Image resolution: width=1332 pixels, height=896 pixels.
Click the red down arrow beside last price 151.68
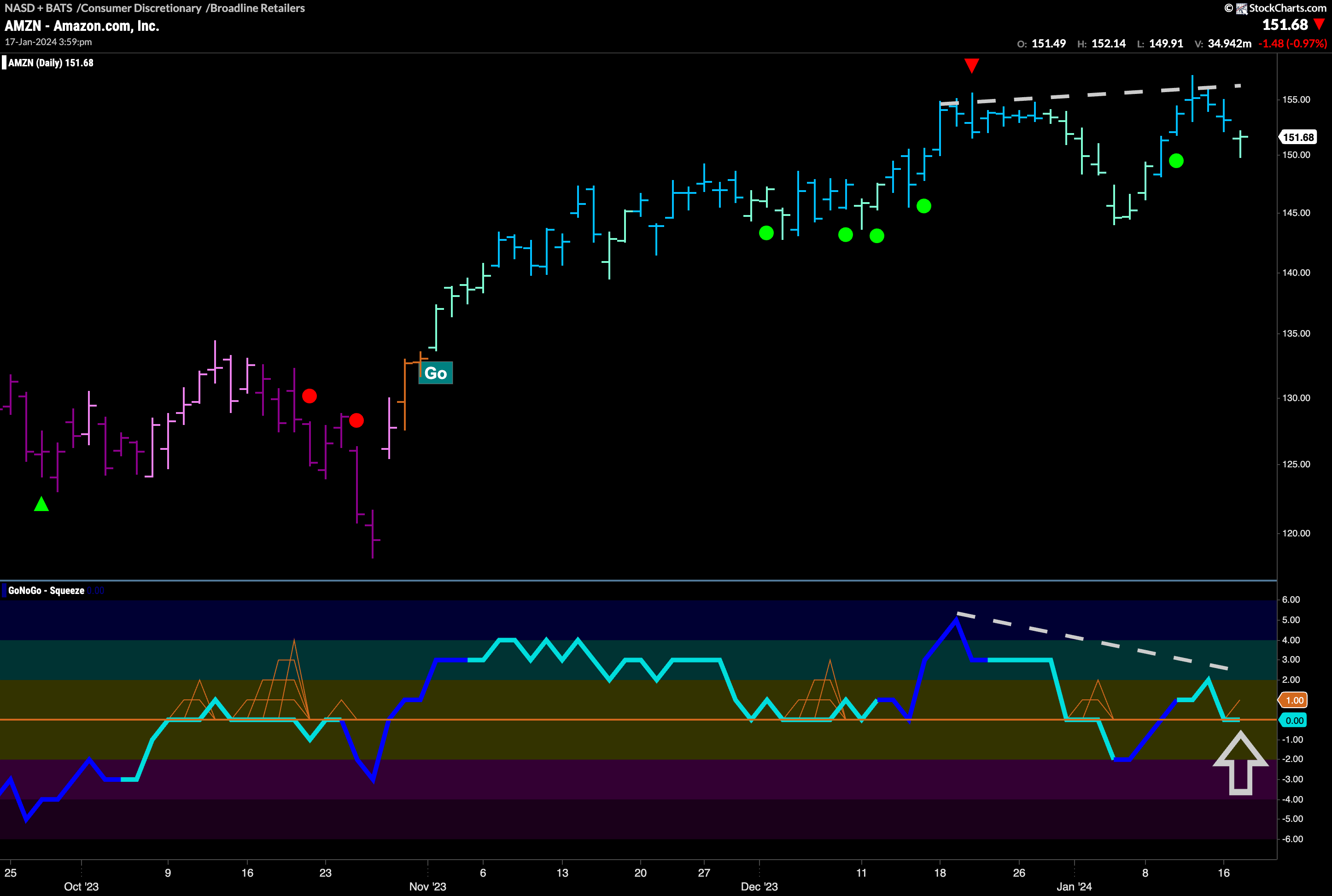point(1320,24)
